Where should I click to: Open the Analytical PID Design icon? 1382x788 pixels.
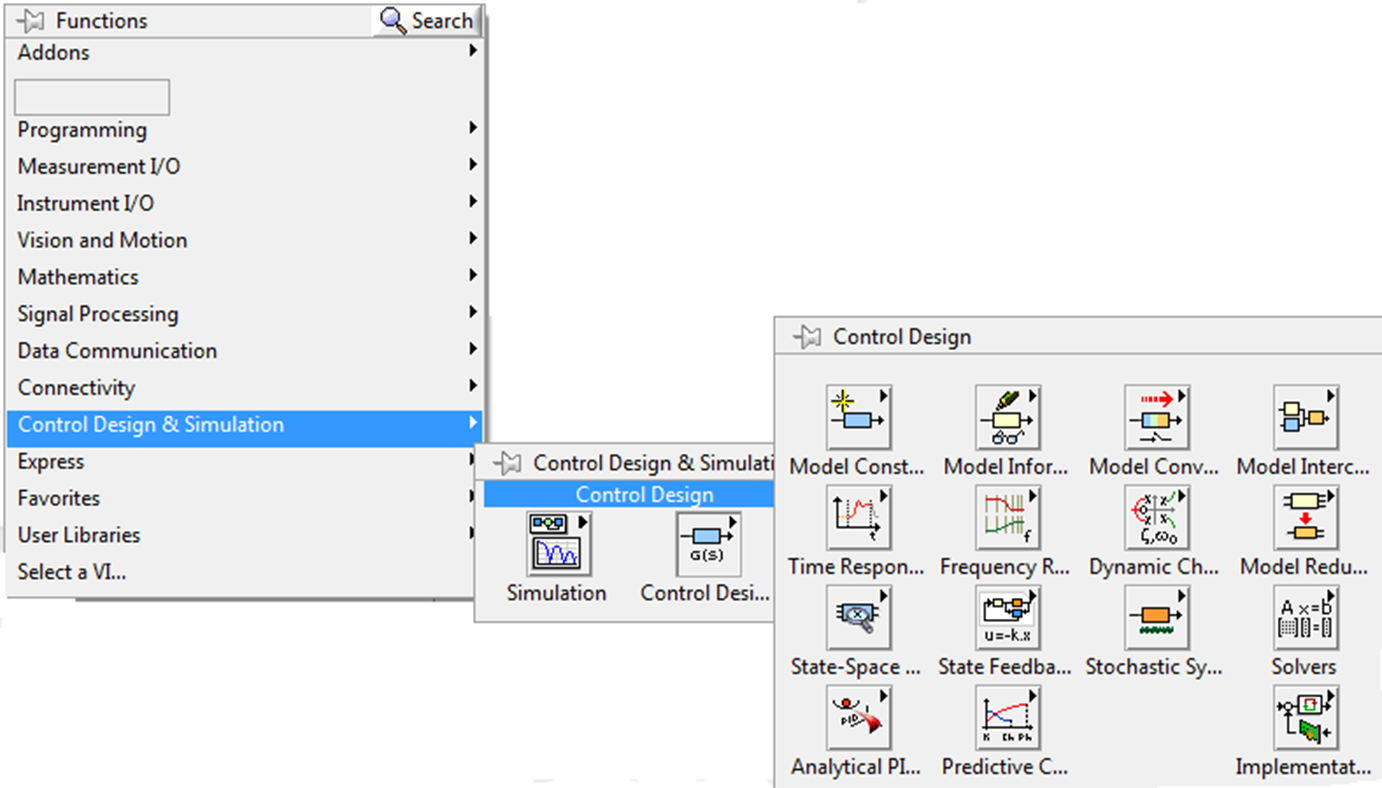(x=859, y=717)
